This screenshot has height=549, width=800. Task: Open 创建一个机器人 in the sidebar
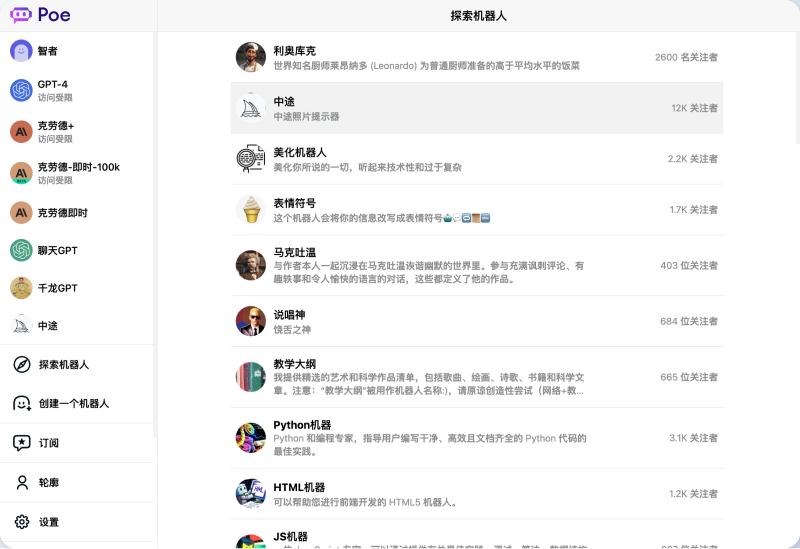(77, 404)
